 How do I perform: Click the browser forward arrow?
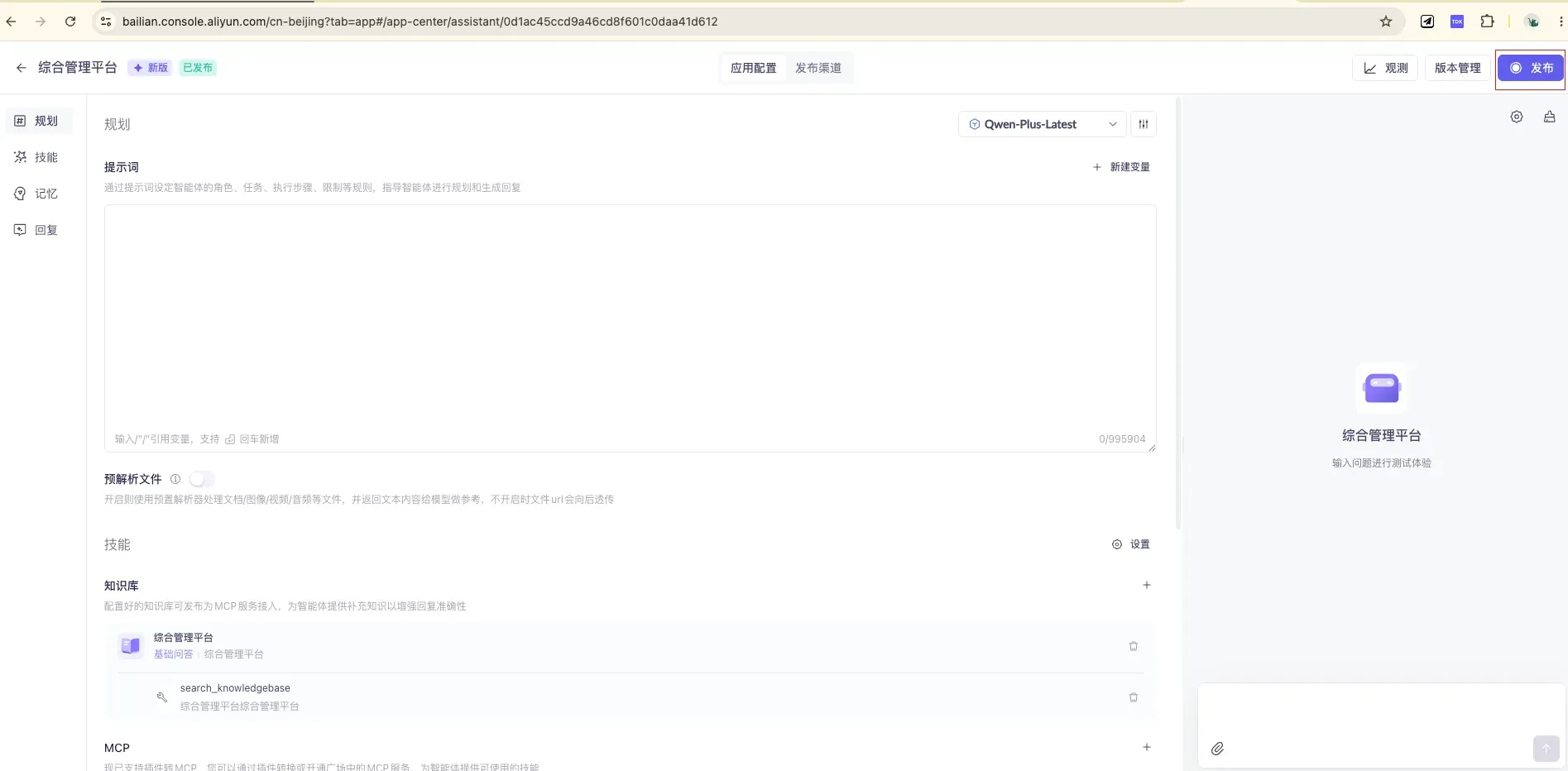40,22
